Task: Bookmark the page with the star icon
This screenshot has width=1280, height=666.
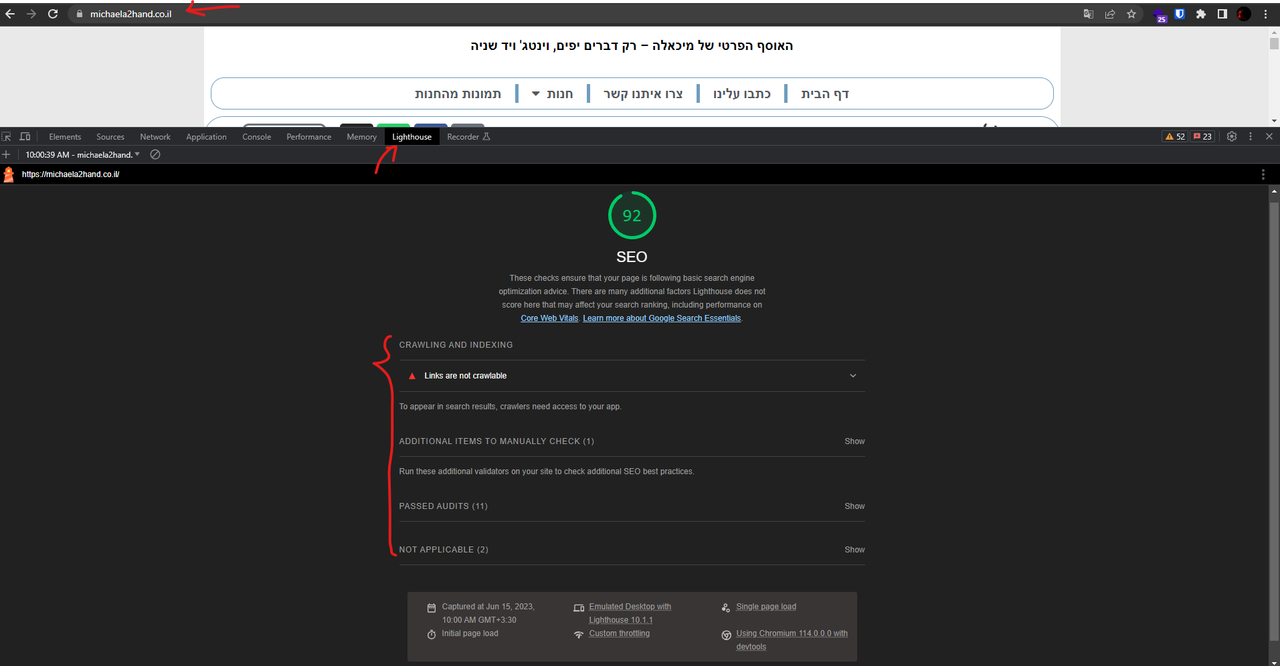Action: pyautogui.click(x=1131, y=14)
